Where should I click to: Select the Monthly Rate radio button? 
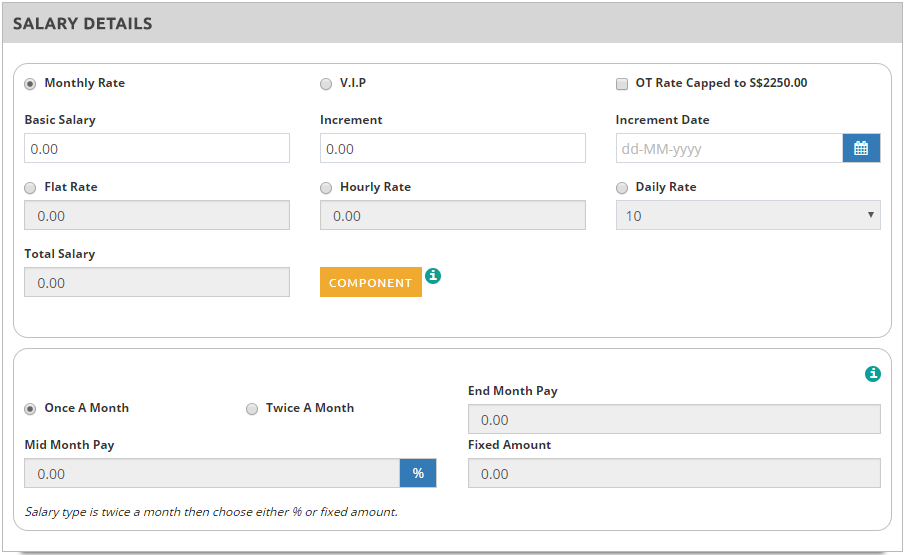[x=31, y=84]
